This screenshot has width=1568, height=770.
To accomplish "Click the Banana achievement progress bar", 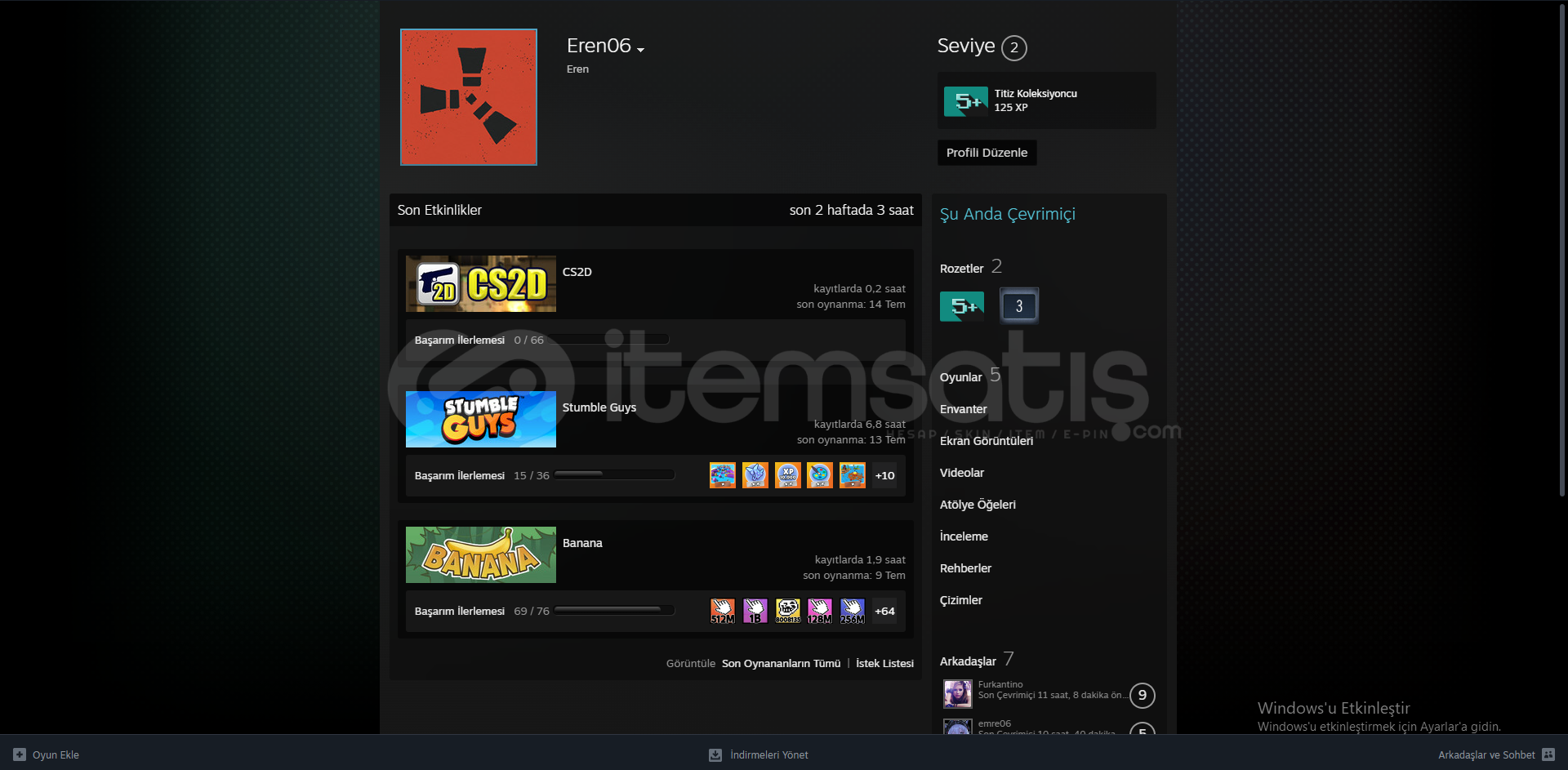I will click(614, 610).
